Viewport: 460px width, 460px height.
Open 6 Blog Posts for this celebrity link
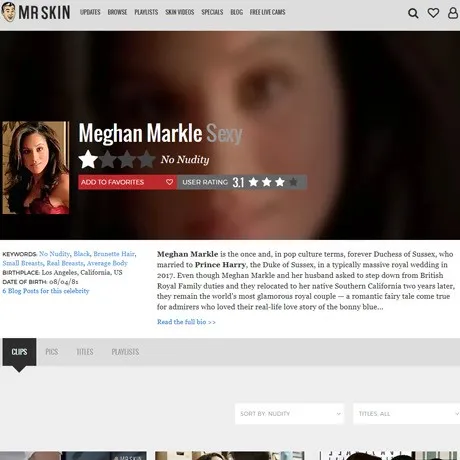click(x=46, y=291)
